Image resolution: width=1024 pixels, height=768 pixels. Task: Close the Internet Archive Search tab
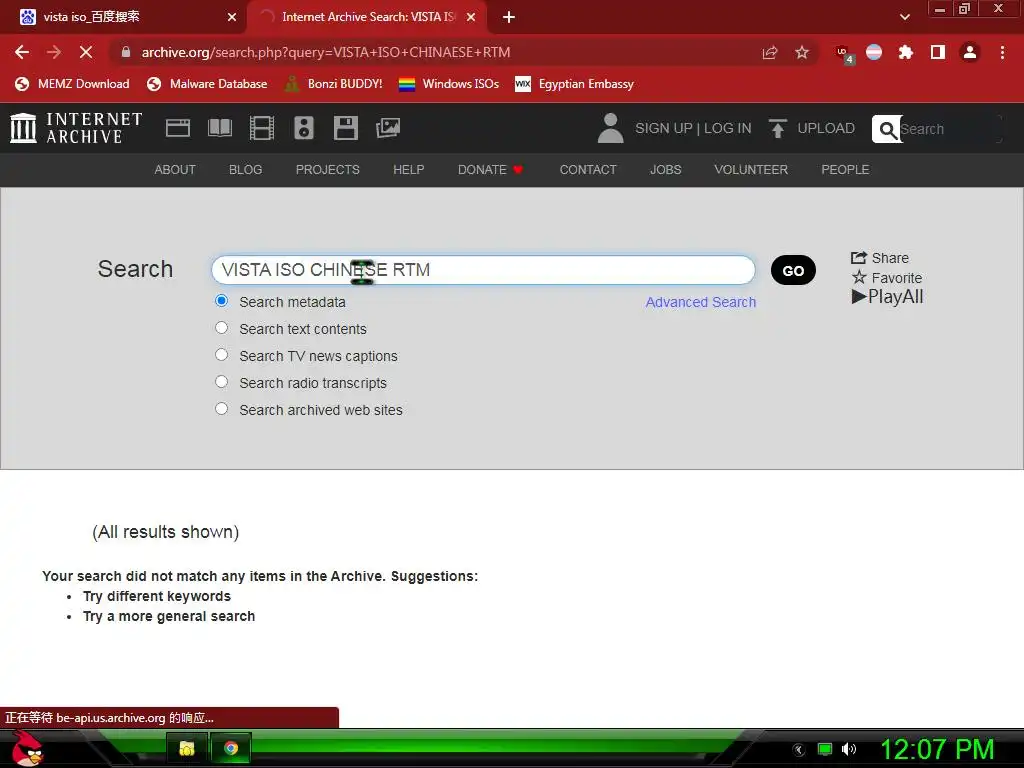point(471,17)
